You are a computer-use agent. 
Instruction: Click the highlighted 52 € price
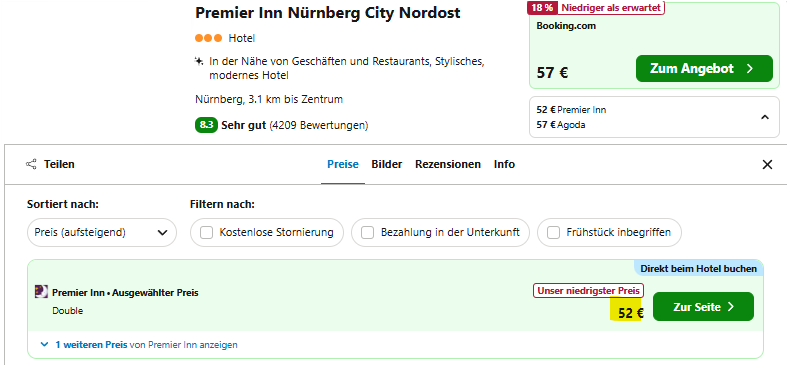tap(630, 313)
